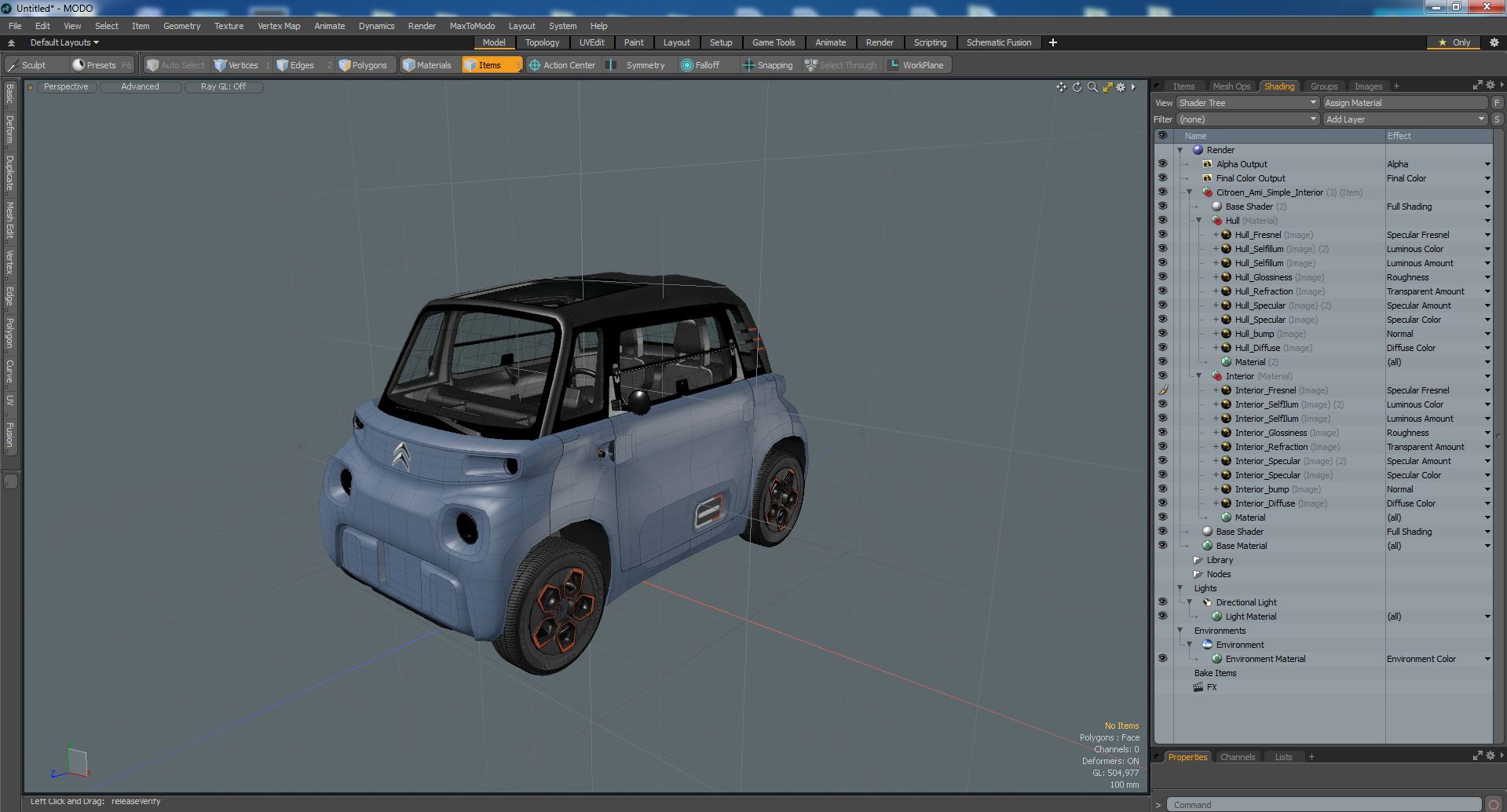Screen dimensions: 1507x812
Task: Collapse the Interior material group
Action: tap(1198, 376)
